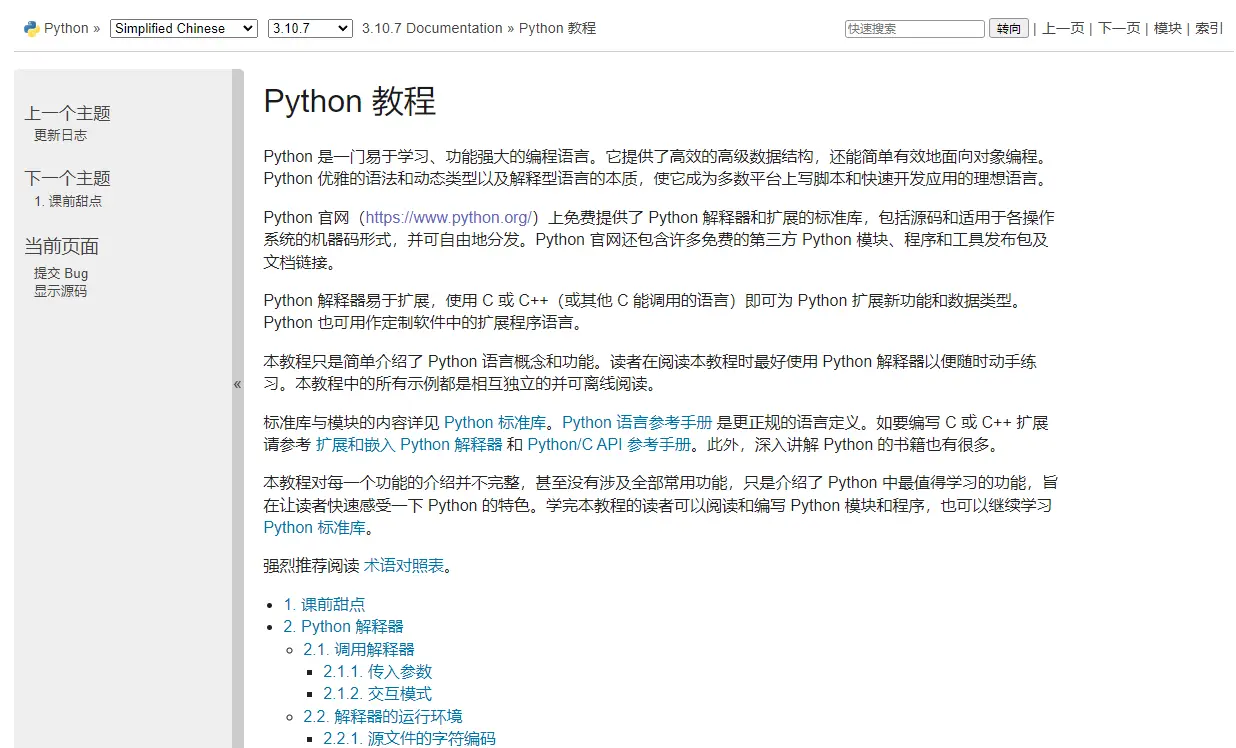Viewport: 1236px width, 748px height.
Task: Click the Python logo icon
Action: pyautogui.click(x=31, y=28)
